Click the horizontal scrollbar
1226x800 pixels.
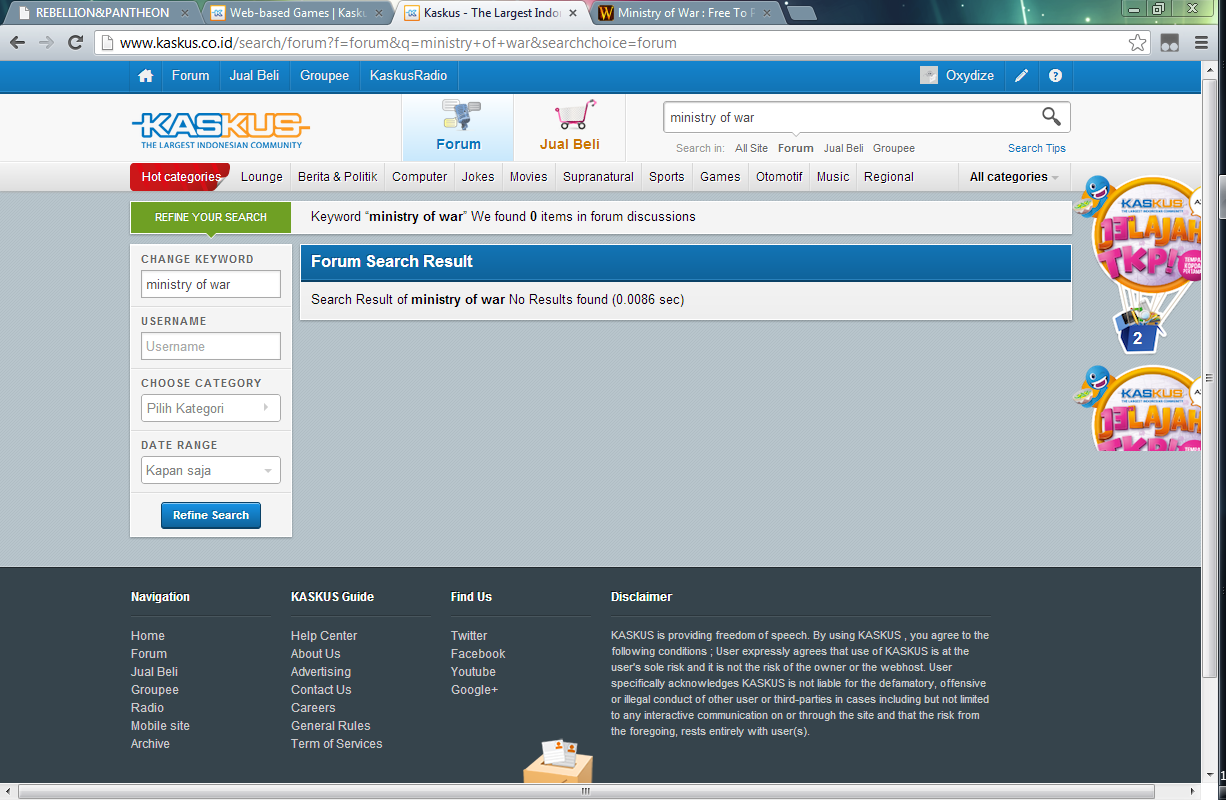click(x=585, y=791)
